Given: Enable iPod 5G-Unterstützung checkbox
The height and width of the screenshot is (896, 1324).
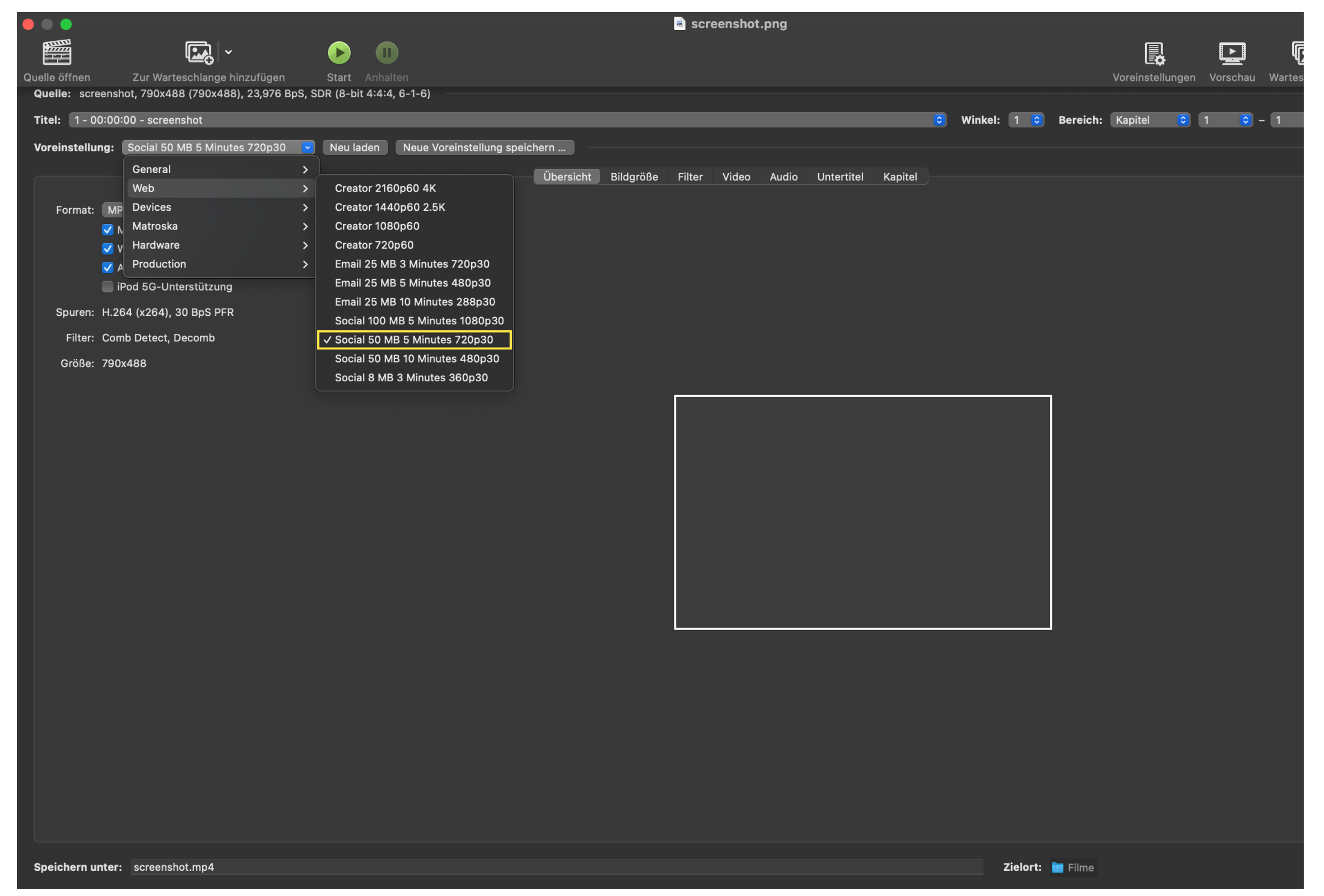Looking at the screenshot, I should click(x=108, y=286).
